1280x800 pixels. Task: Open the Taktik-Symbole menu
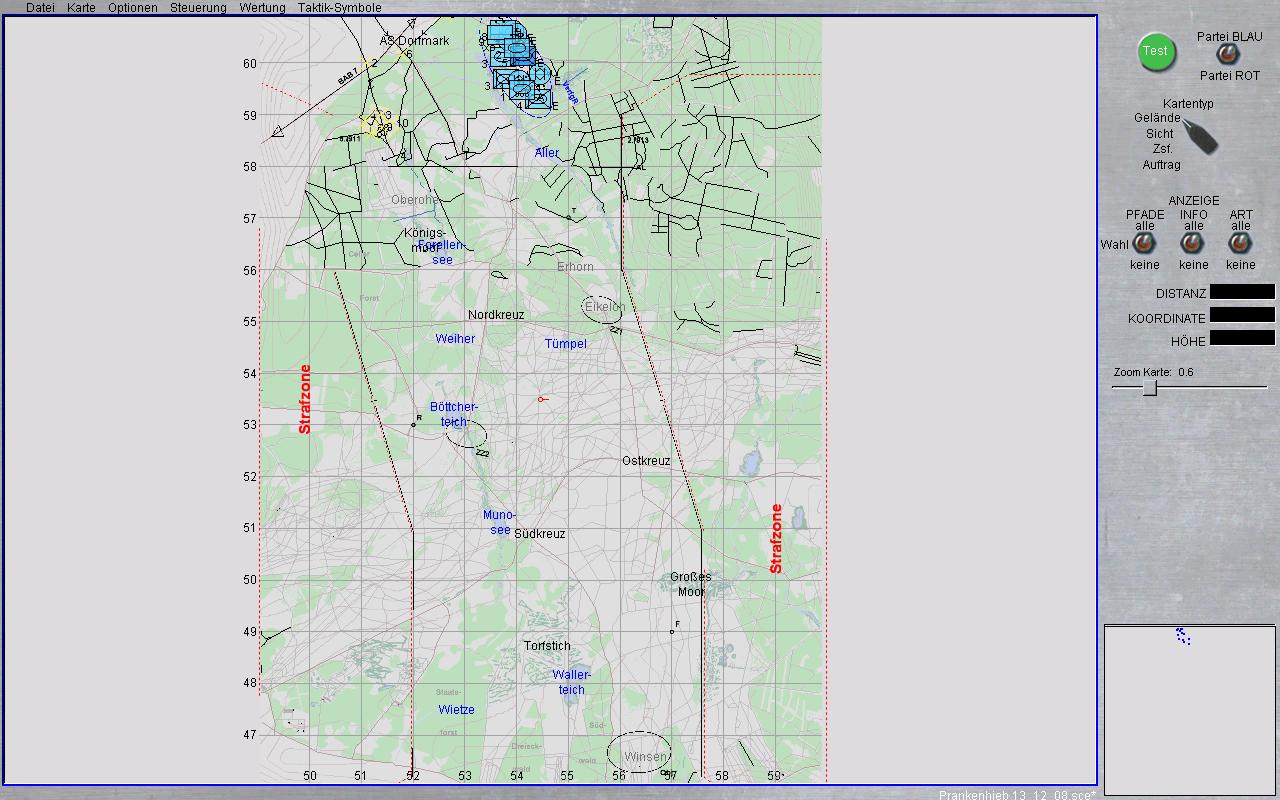tap(339, 8)
